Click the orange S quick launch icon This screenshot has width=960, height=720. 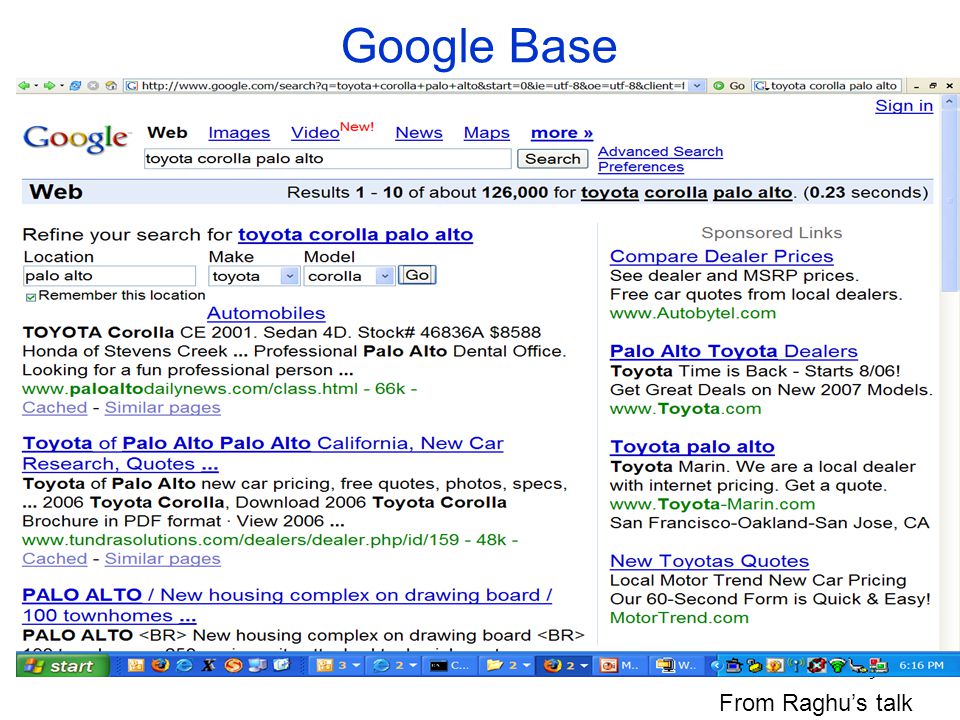pos(233,665)
